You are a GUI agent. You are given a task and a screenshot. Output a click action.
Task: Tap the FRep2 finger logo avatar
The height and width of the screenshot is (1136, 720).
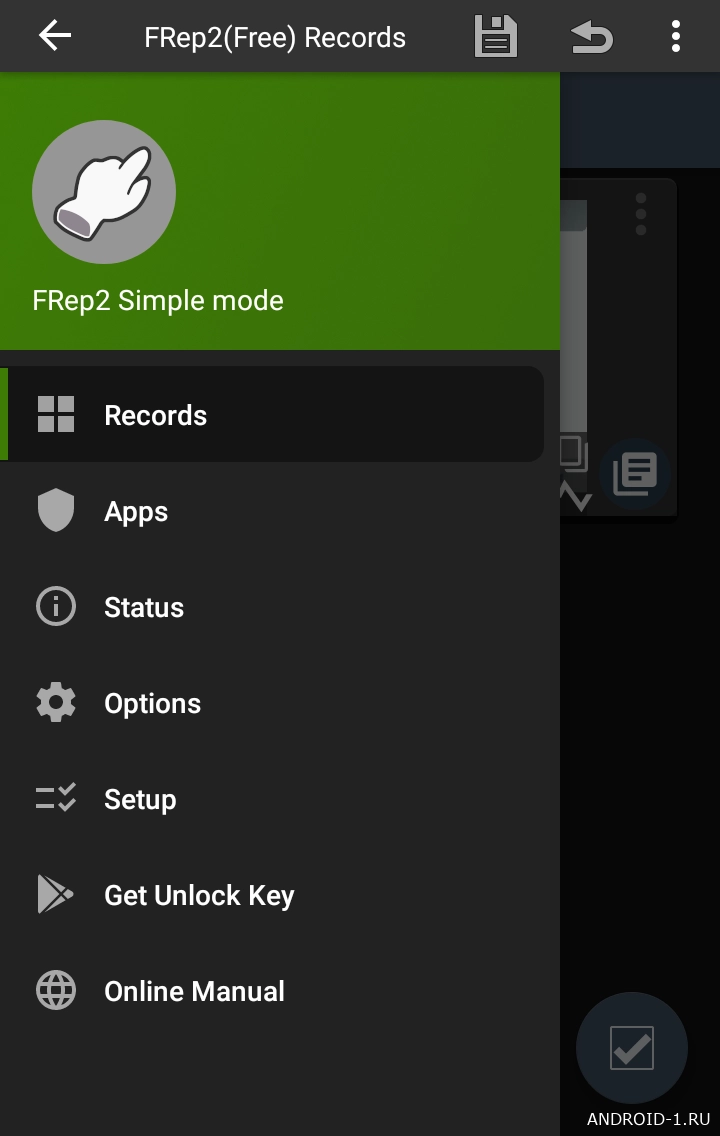tap(104, 192)
